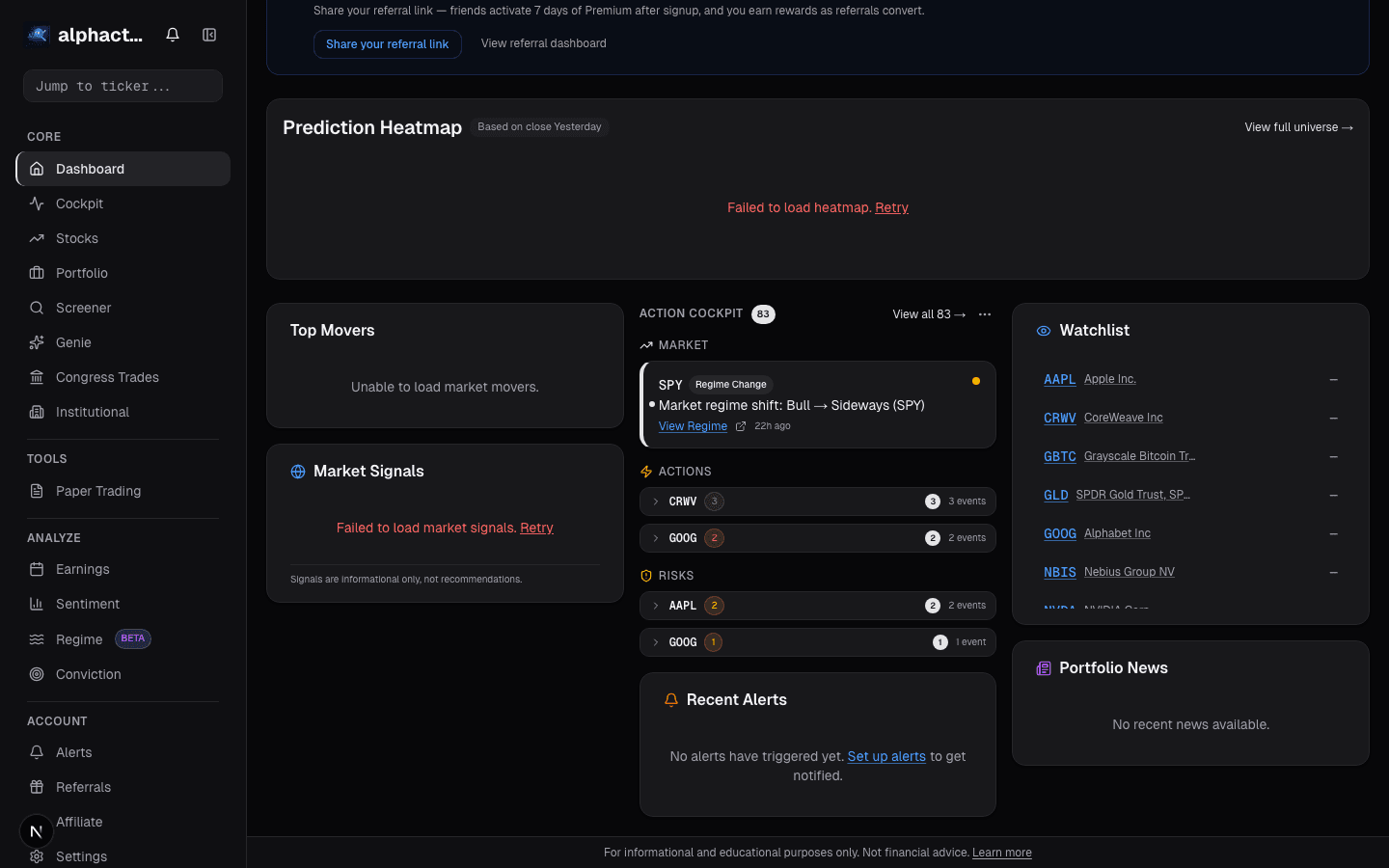
Task: Click the Watchlist eye icon
Action: click(x=1043, y=330)
